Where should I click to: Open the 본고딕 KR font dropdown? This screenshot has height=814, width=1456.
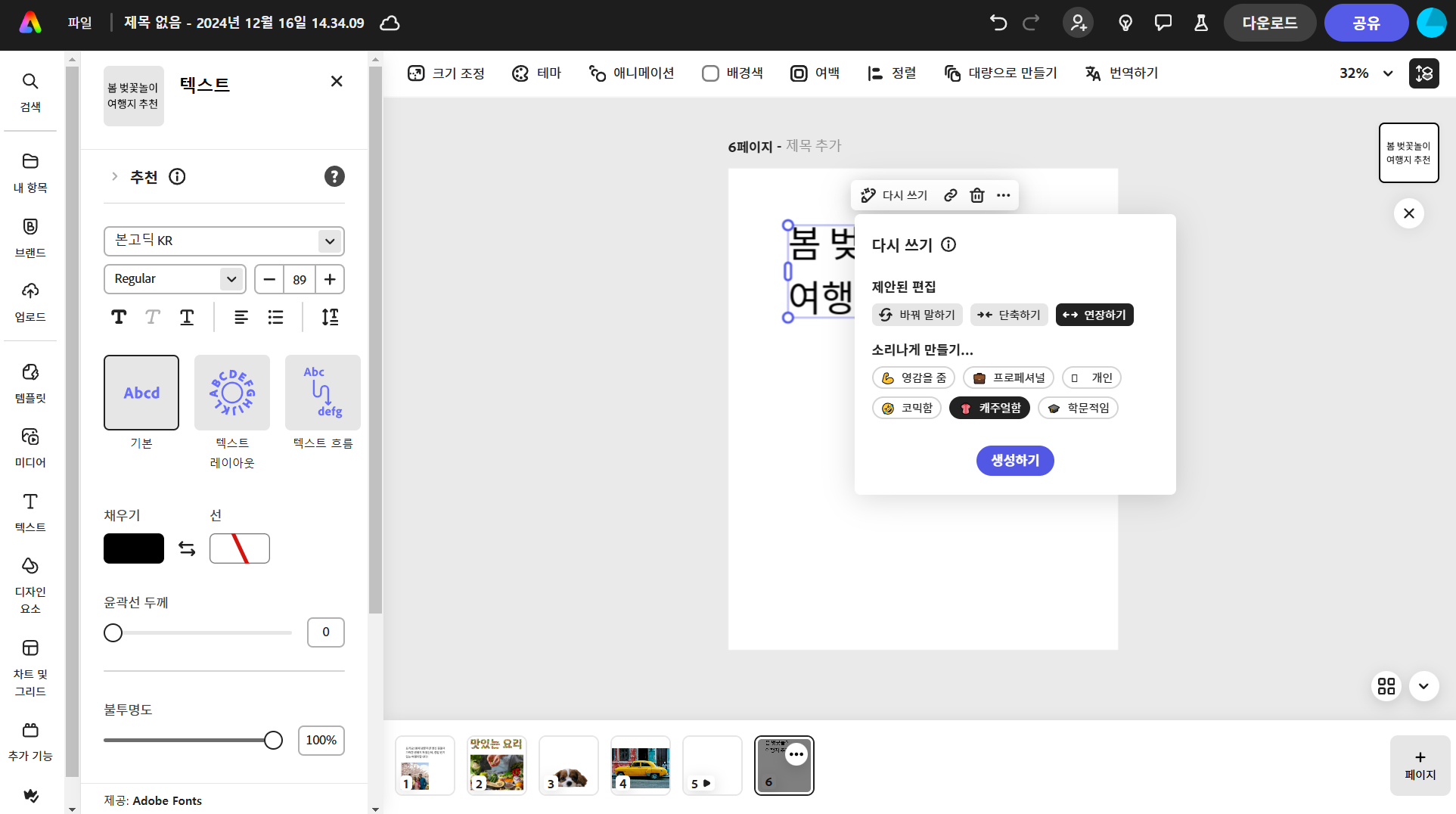pyautogui.click(x=224, y=241)
